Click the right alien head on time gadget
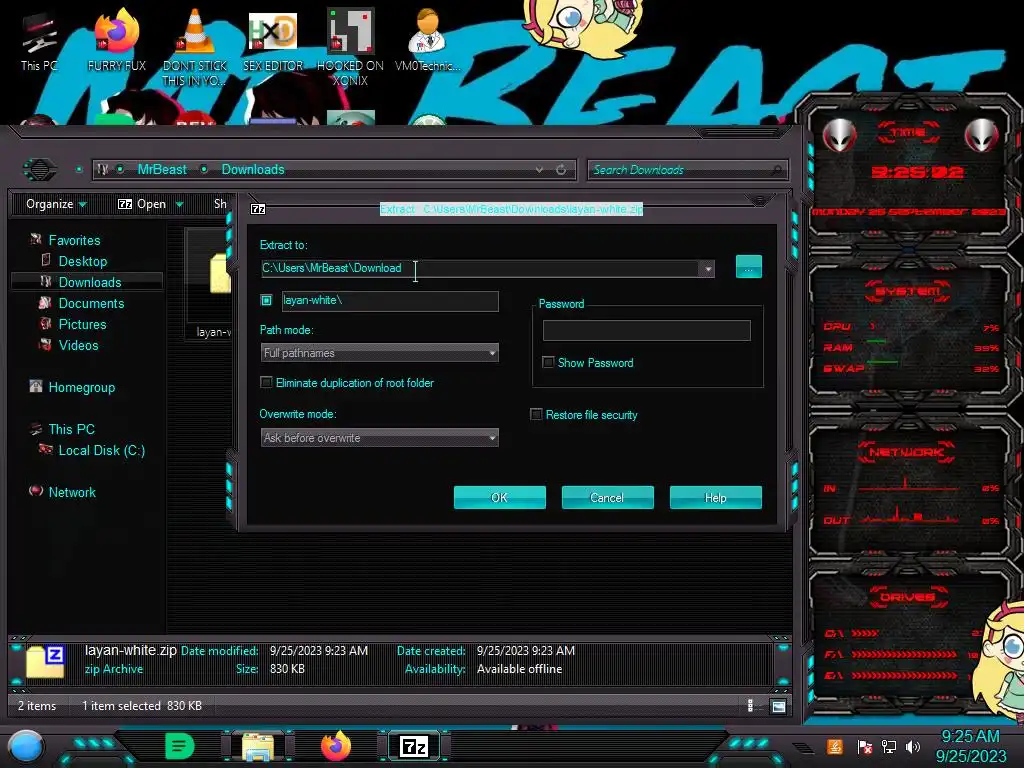Image resolution: width=1024 pixels, height=768 pixels. [982, 135]
